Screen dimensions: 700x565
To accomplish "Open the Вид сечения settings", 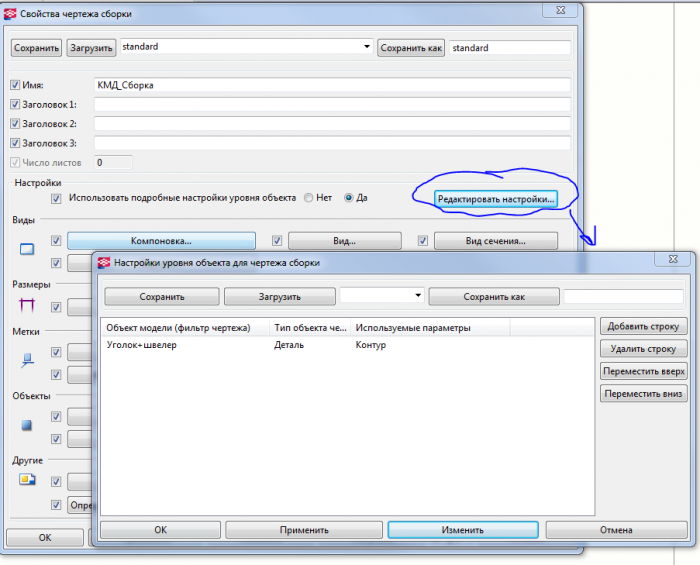I will [496, 241].
